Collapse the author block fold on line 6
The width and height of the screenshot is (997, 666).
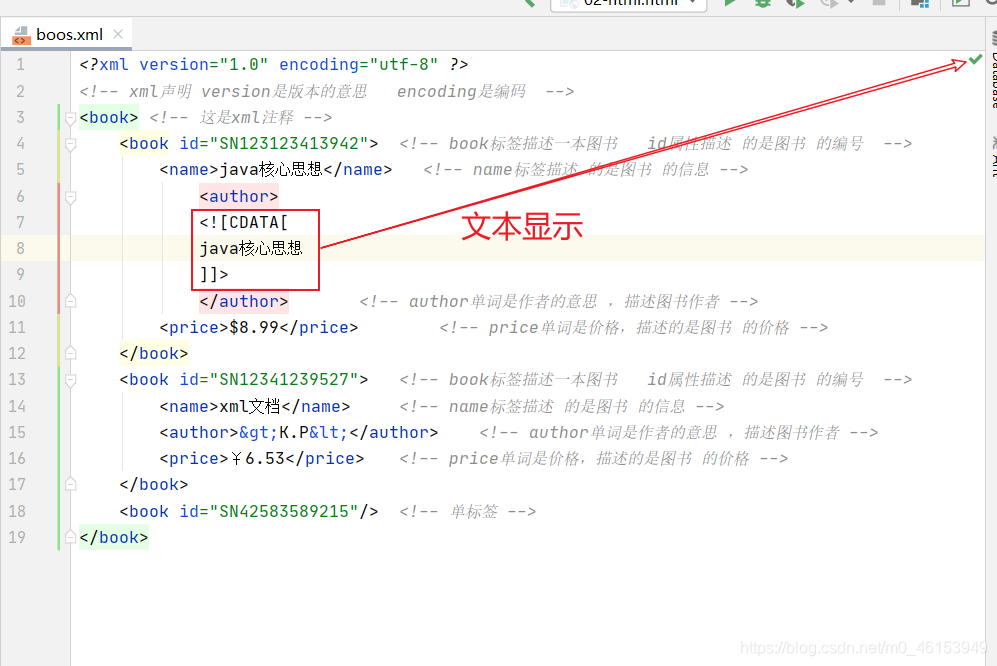[71, 197]
